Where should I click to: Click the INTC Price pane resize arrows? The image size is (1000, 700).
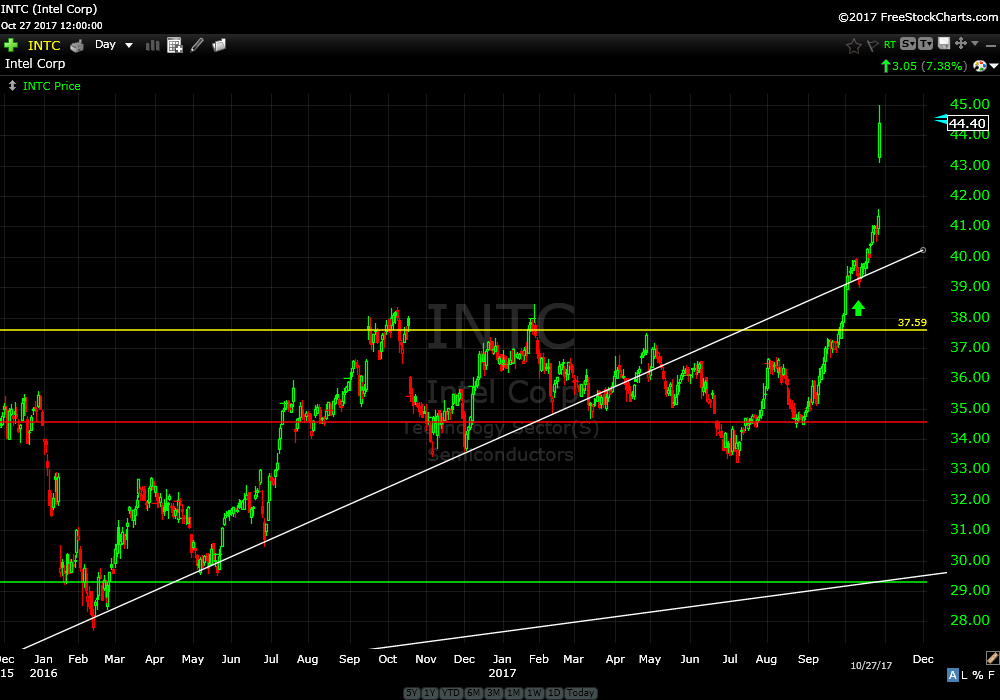point(12,86)
